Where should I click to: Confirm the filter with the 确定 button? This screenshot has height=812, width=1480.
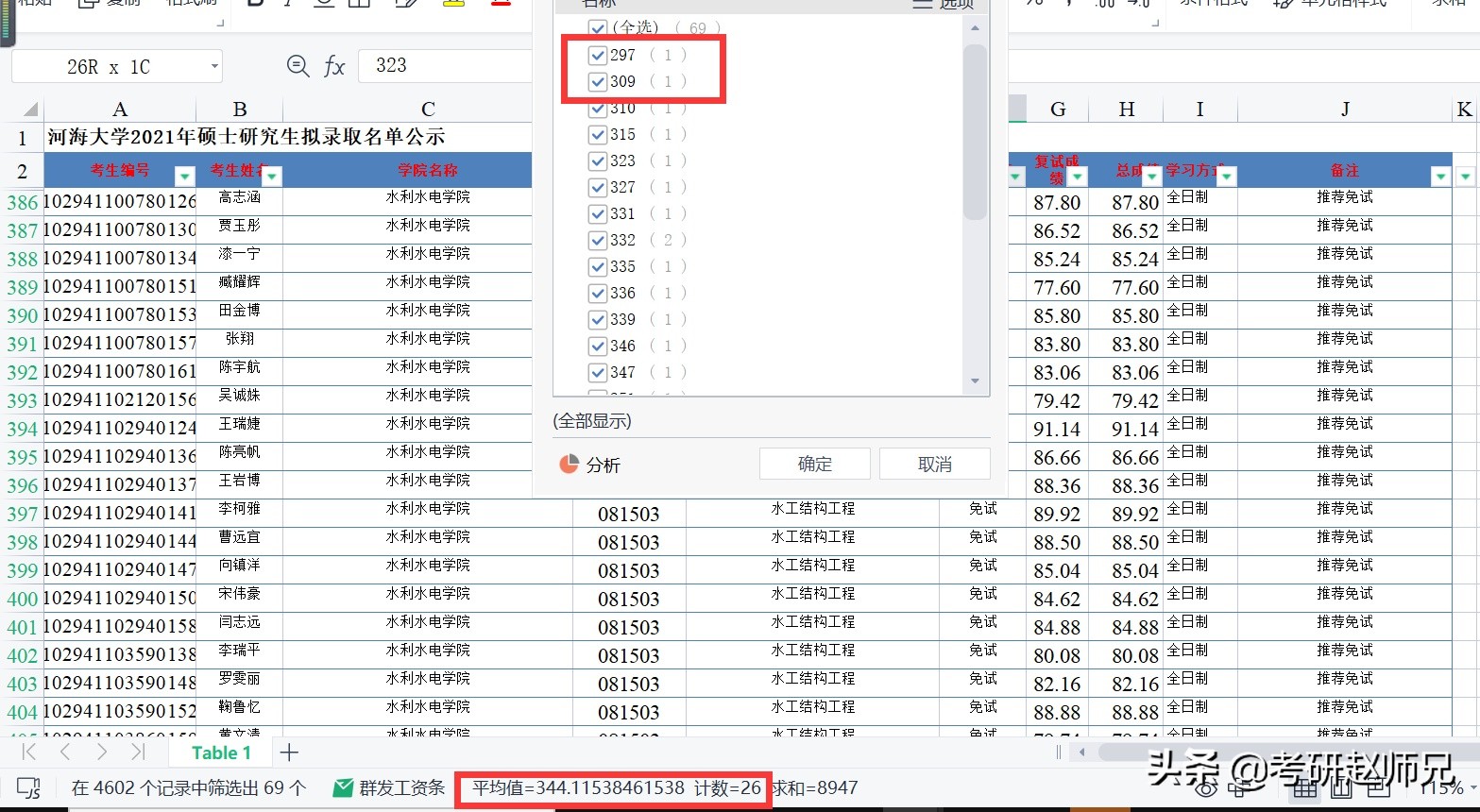tap(814, 464)
